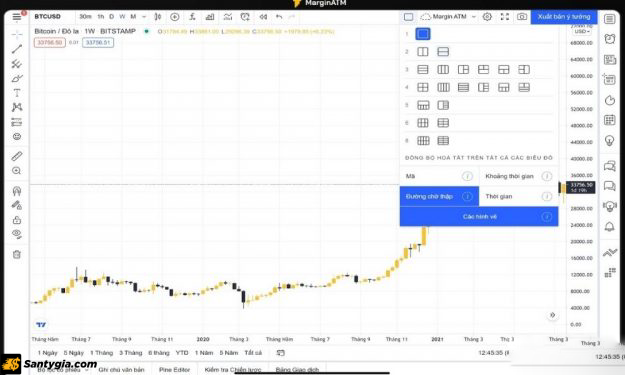Viewport: 625px width, 375px height.
Task: Set range to YTD
Action: pos(182,353)
